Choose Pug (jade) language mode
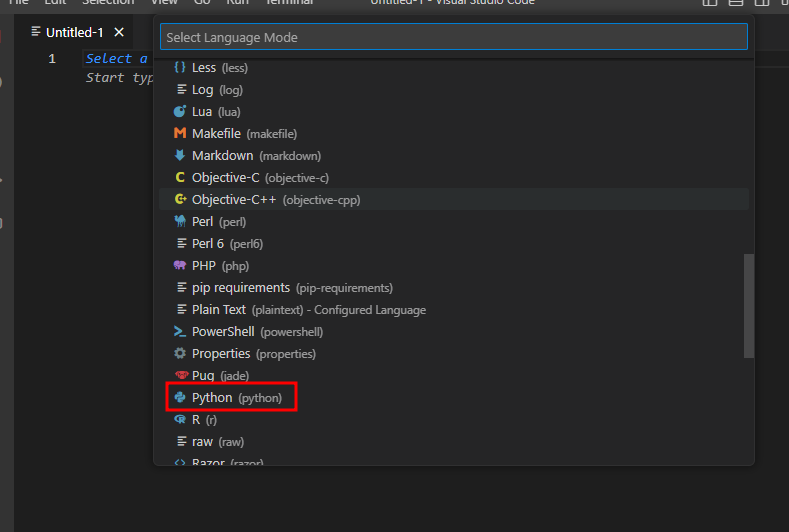Image resolution: width=789 pixels, height=532 pixels. [454, 375]
